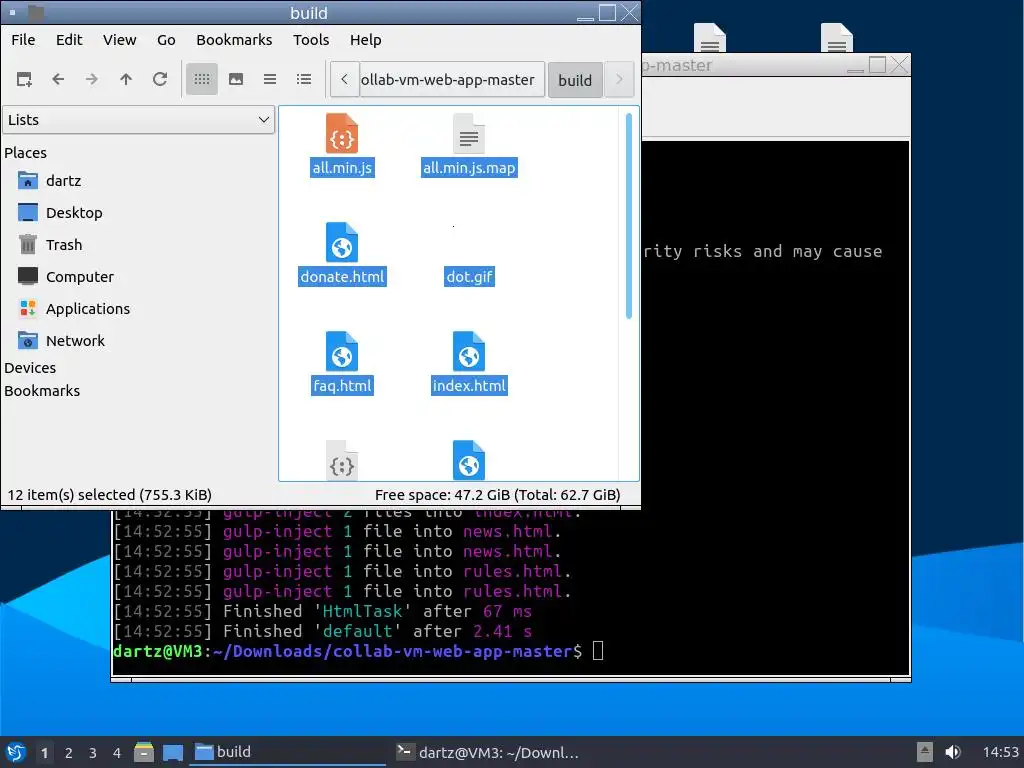Click the clock showing 14:53
The image size is (1024, 768).
(x=1000, y=752)
